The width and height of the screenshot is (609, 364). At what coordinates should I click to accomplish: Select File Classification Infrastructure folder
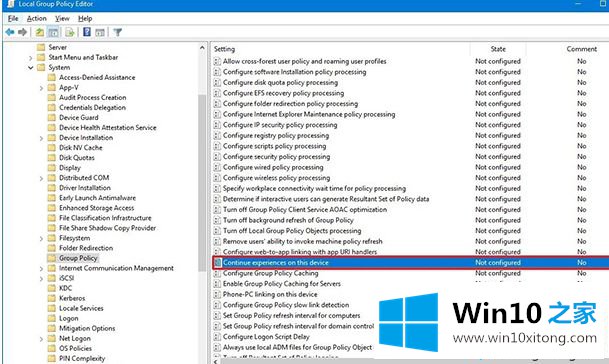point(105,218)
